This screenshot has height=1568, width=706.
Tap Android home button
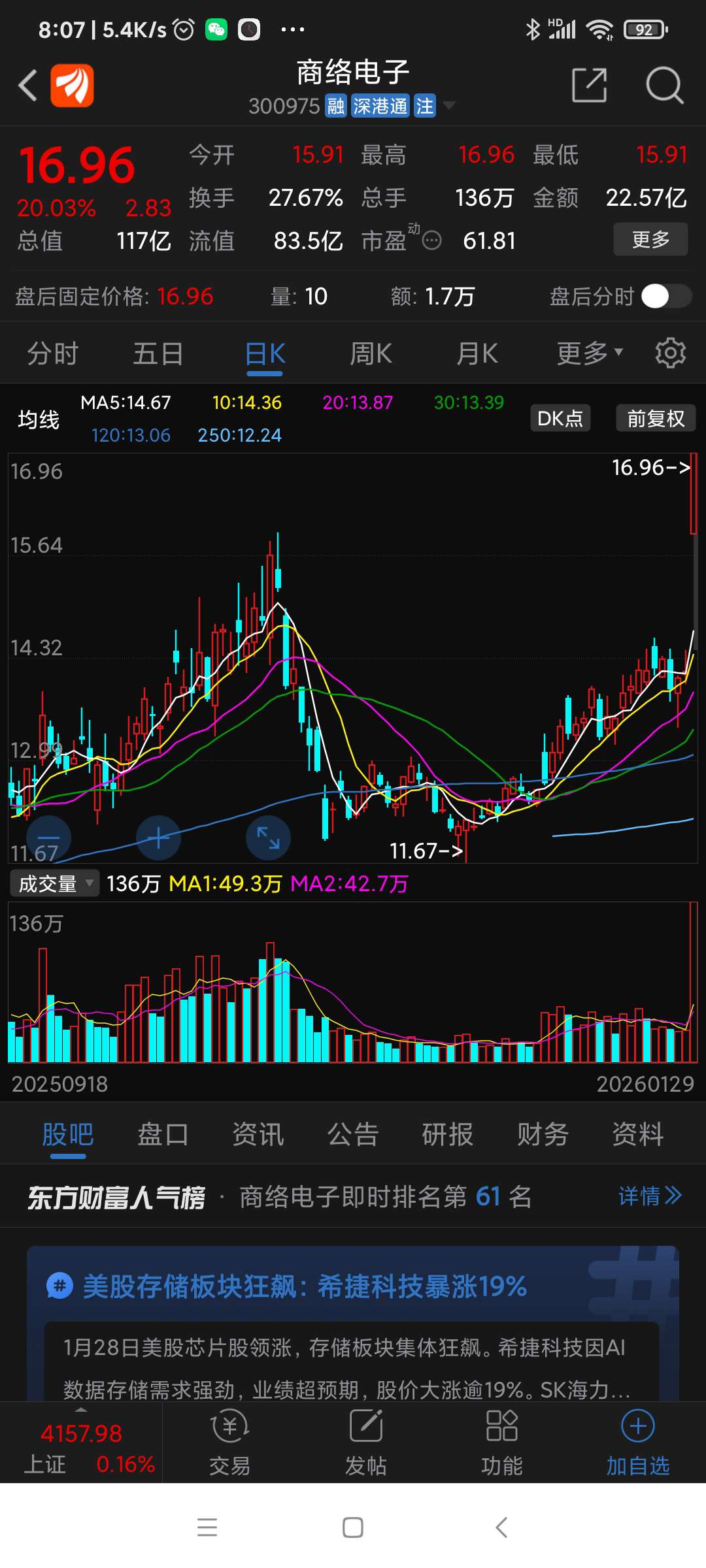tap(353, 1527)
